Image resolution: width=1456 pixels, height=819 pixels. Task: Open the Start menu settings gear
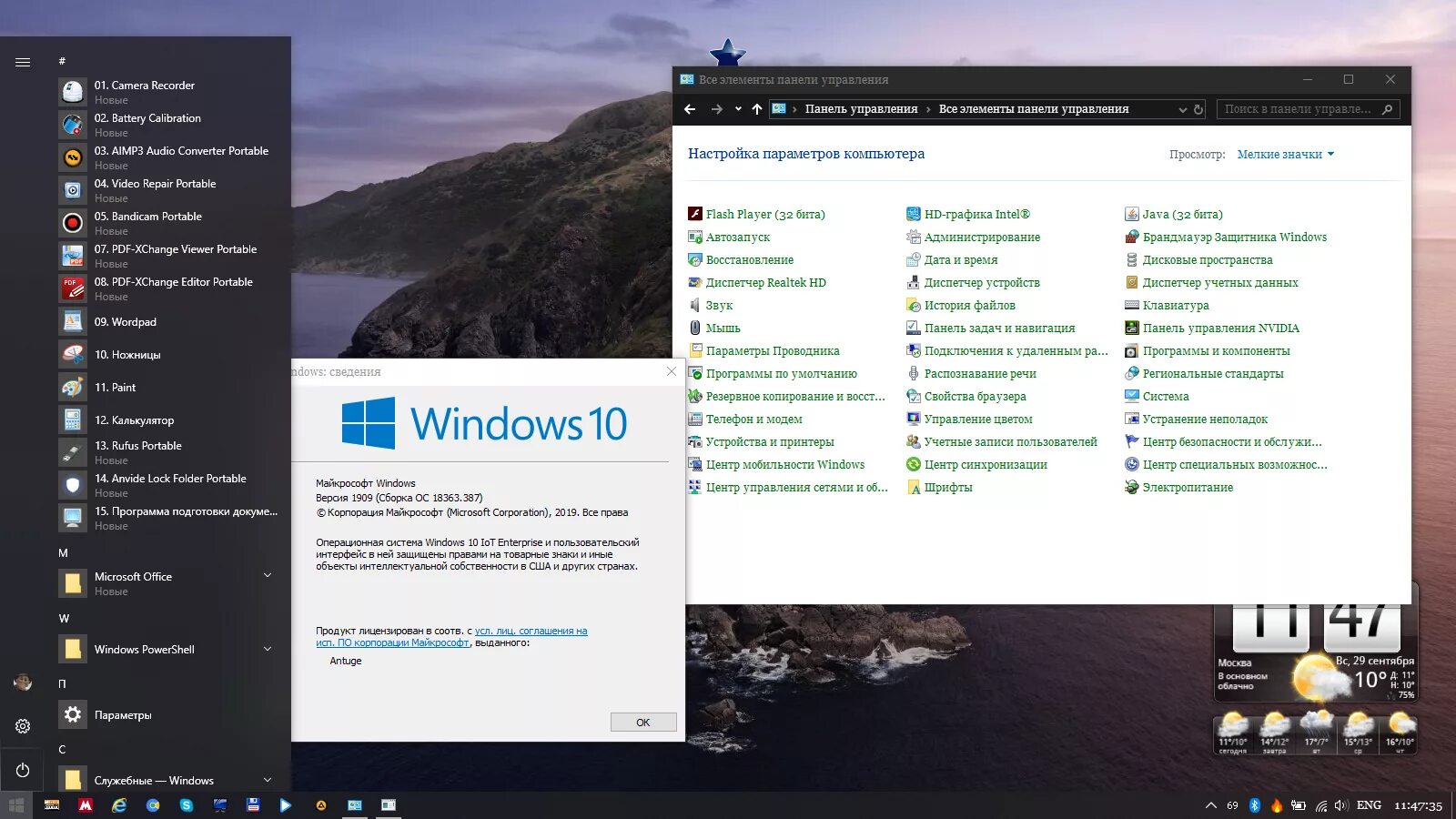tap(23, 726)
